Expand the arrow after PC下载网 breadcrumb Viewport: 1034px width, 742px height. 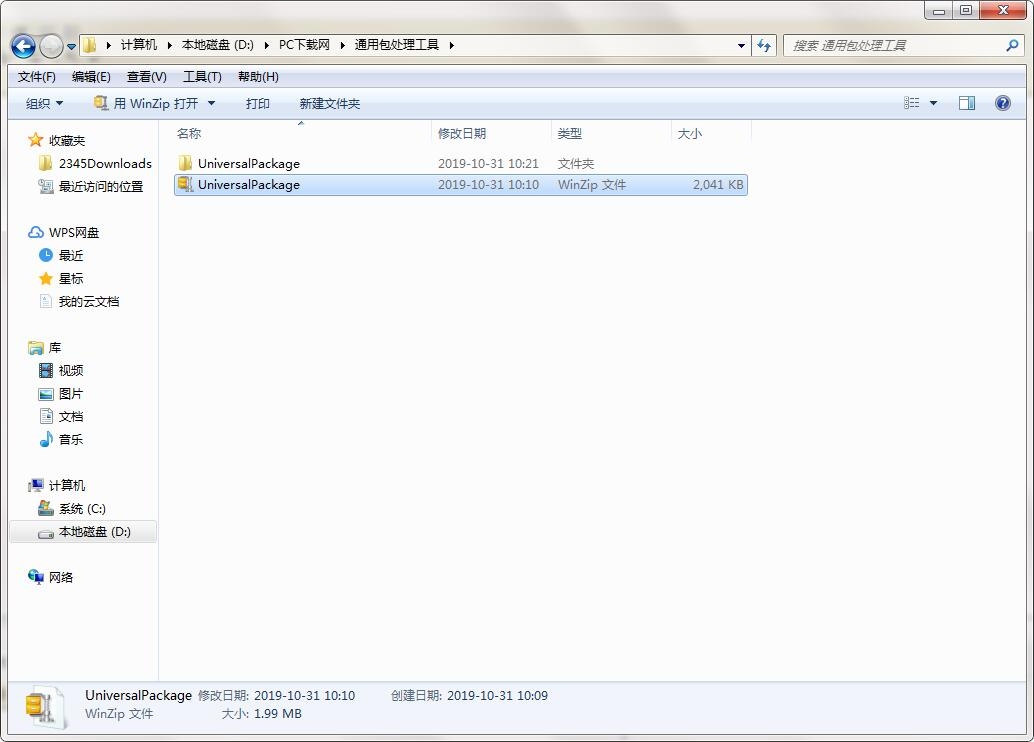point(342,45)
